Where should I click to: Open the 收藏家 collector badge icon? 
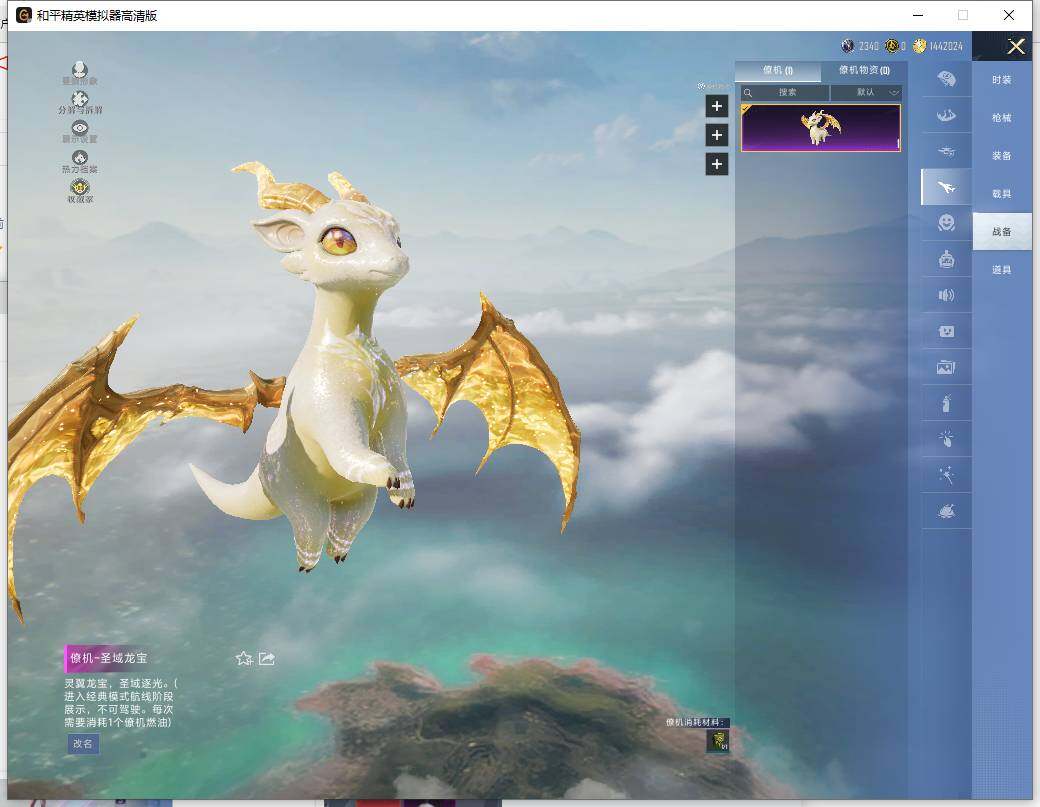pos(80,188)
